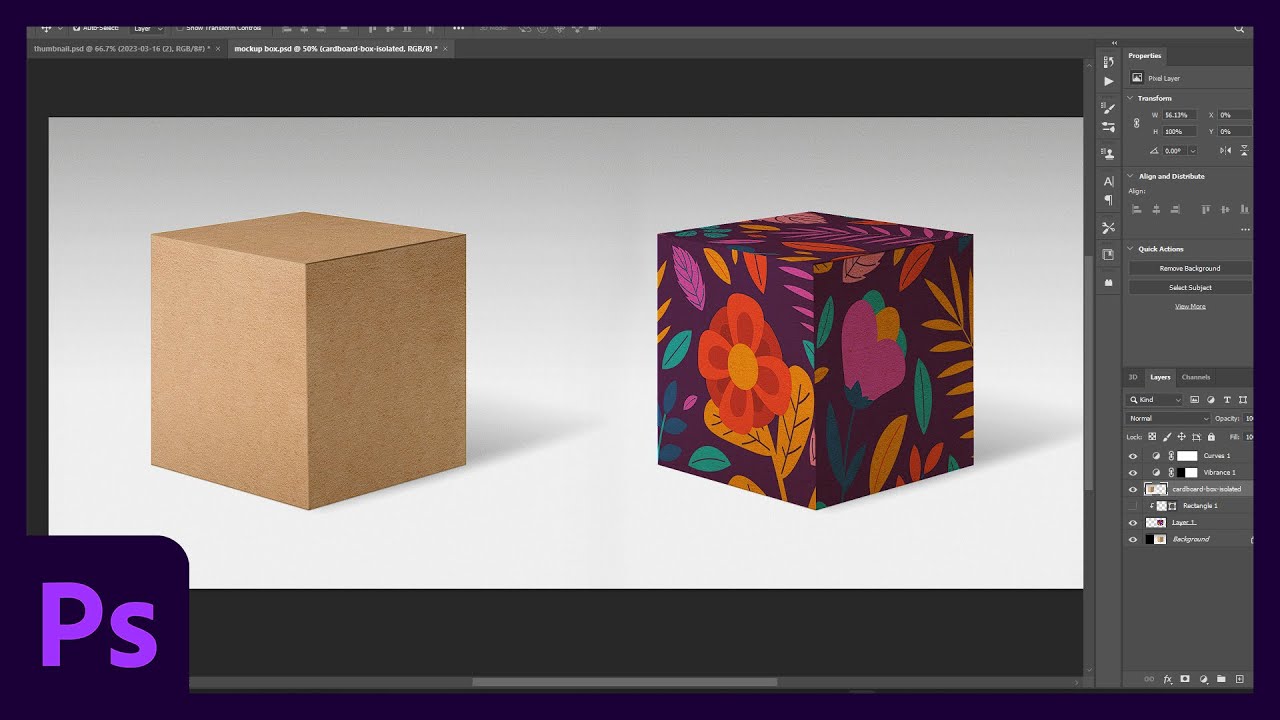Create new adjustment layer icon
The height and width of the screenshot is (720, 1280).
[x=1203, y=679]
